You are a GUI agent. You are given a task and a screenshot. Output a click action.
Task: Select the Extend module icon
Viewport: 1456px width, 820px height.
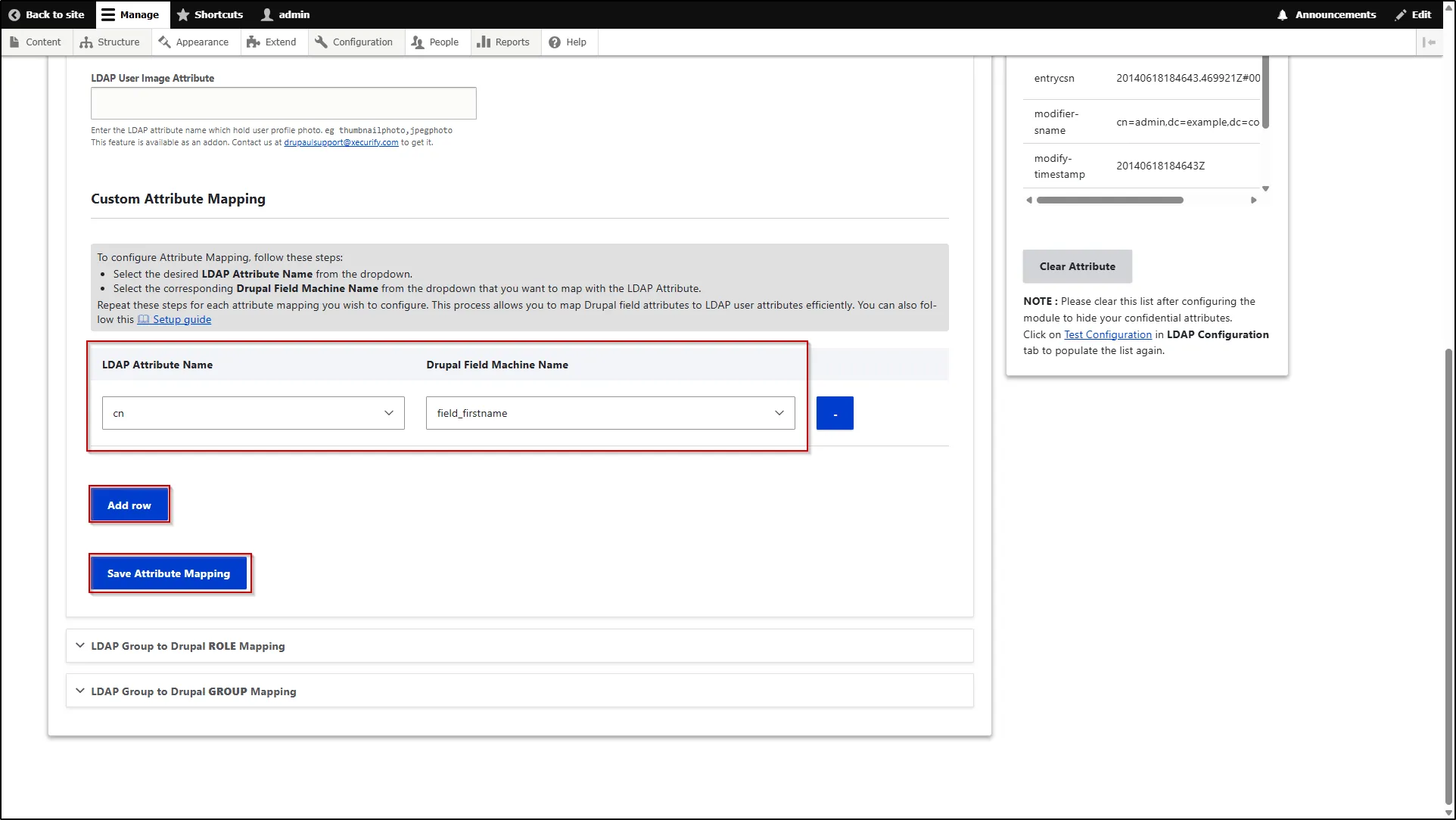click(x=254, y=42)
